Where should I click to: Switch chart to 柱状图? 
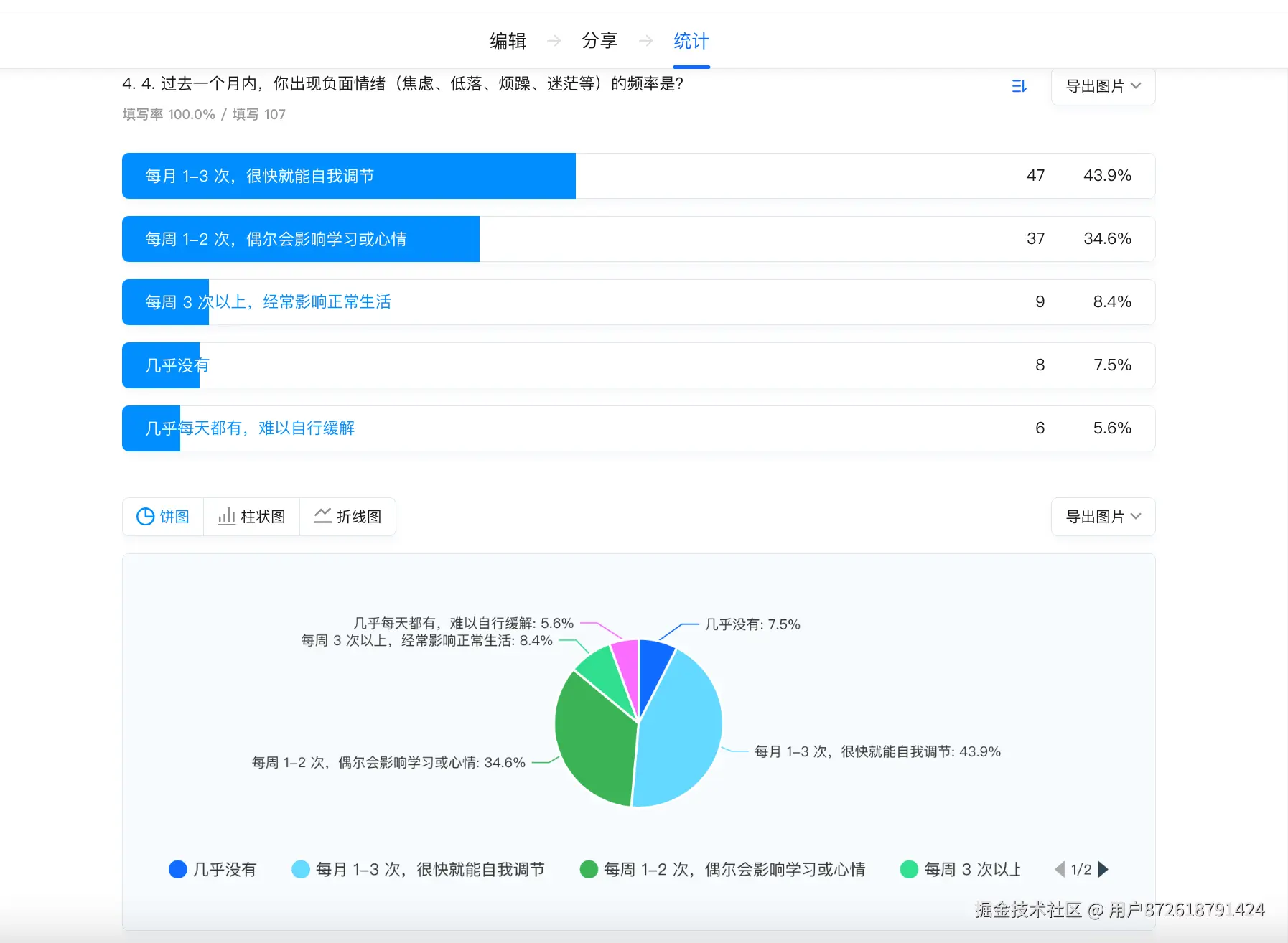(x=252, y=517)
